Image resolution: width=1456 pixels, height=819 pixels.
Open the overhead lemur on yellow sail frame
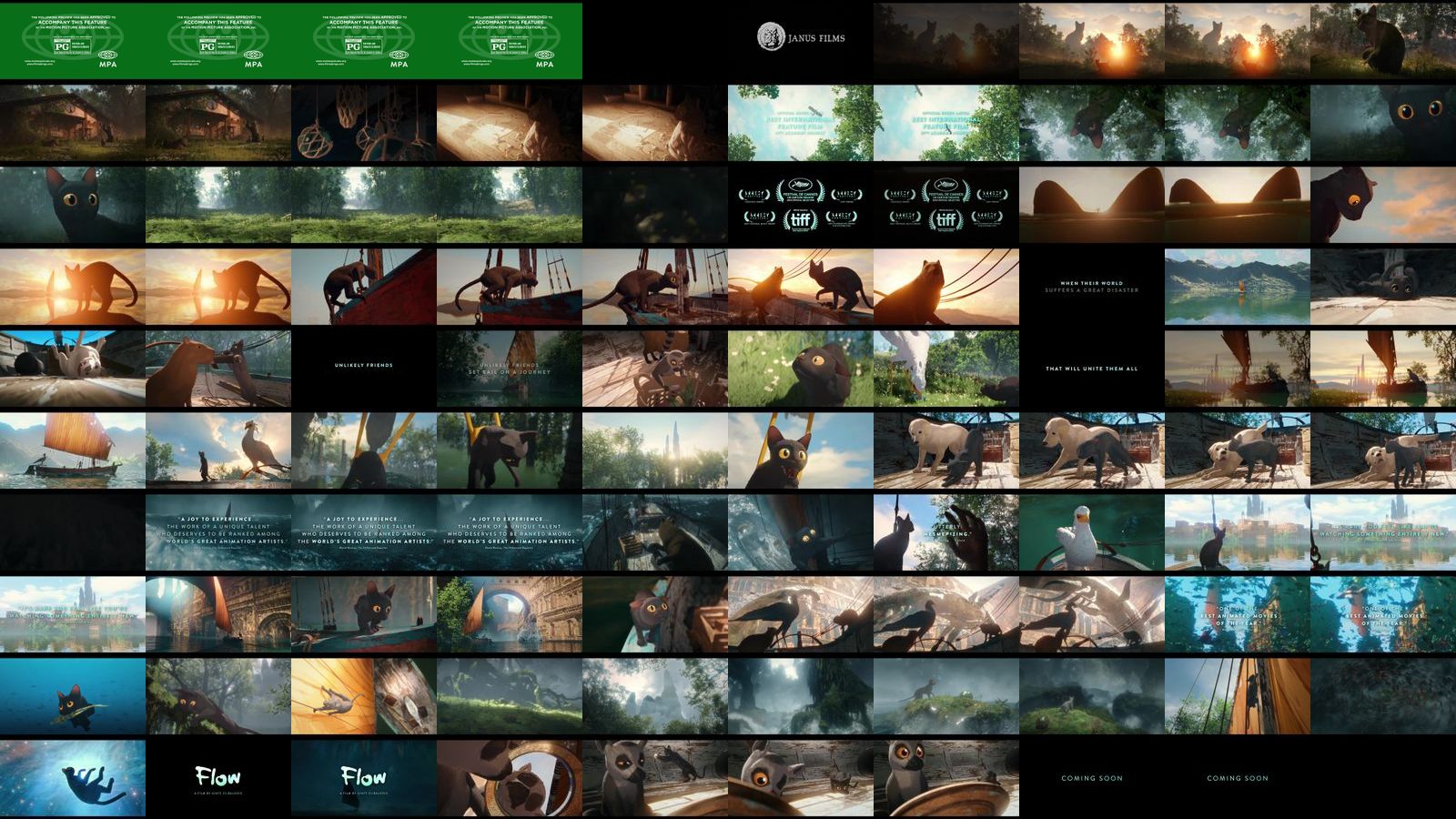coord(364,696)
